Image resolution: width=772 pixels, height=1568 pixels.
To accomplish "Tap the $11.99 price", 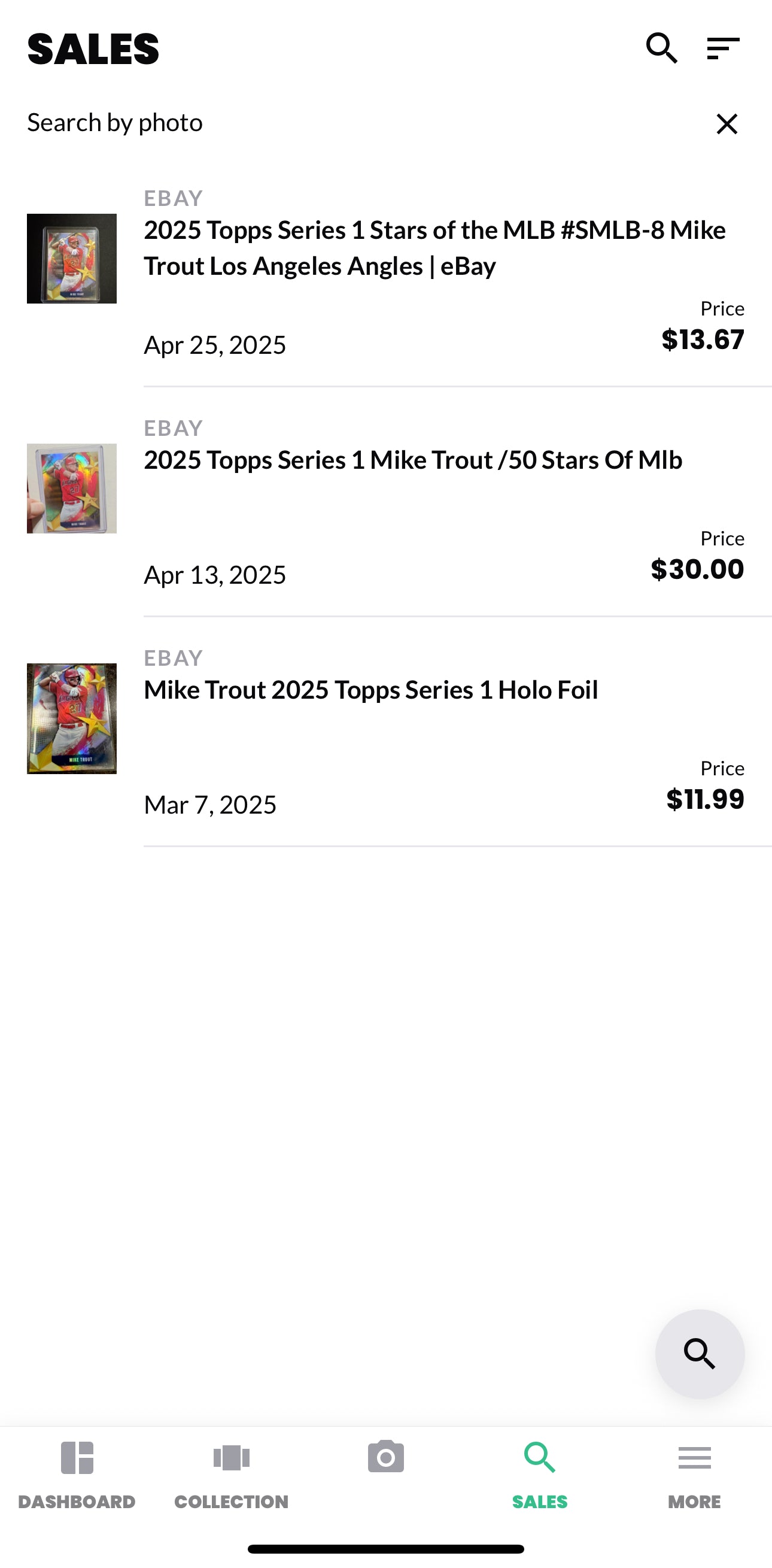I will [705, 799].
